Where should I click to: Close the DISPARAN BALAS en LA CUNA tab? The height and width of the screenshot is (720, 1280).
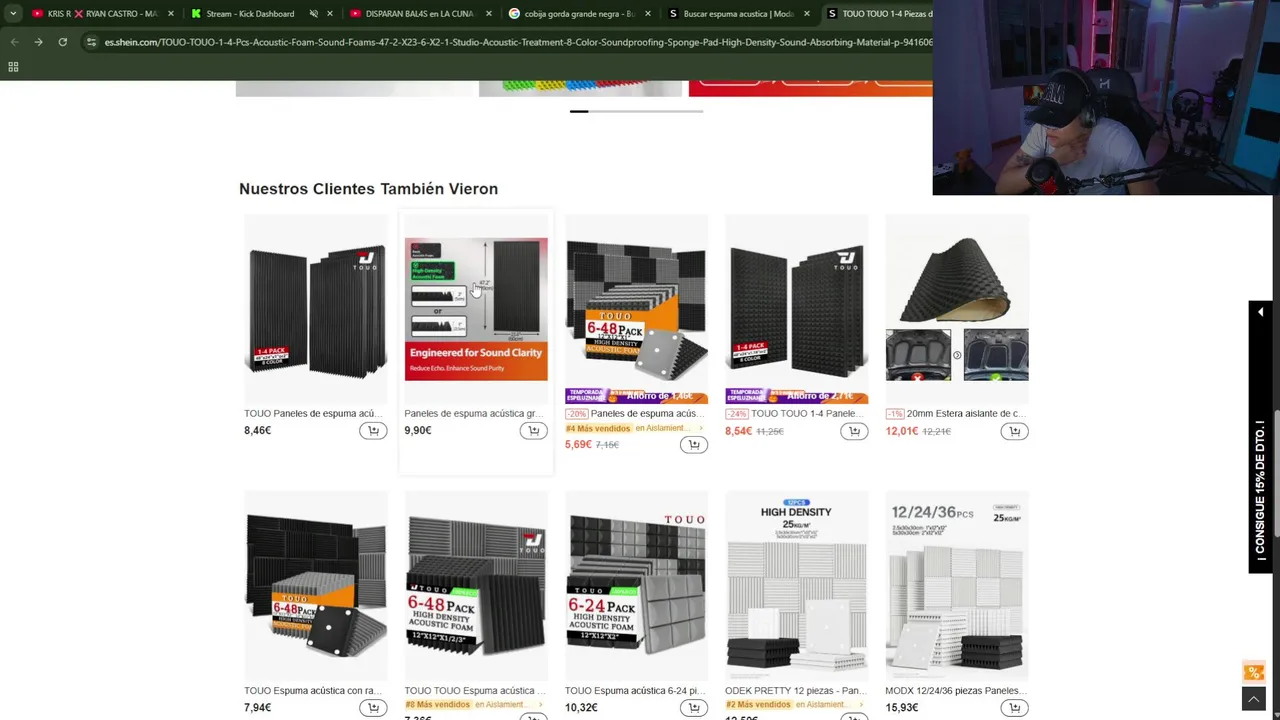coord(489,14)
